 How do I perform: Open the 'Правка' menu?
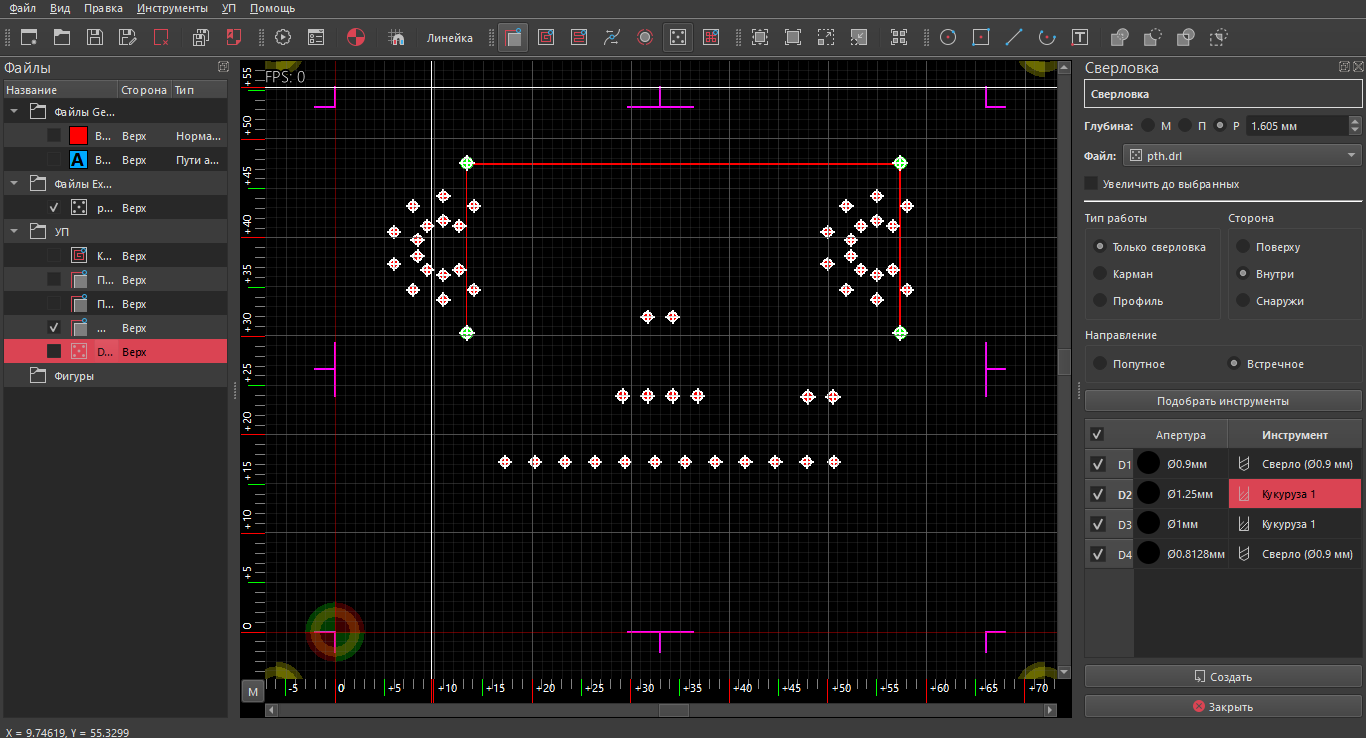pos(104,8)
